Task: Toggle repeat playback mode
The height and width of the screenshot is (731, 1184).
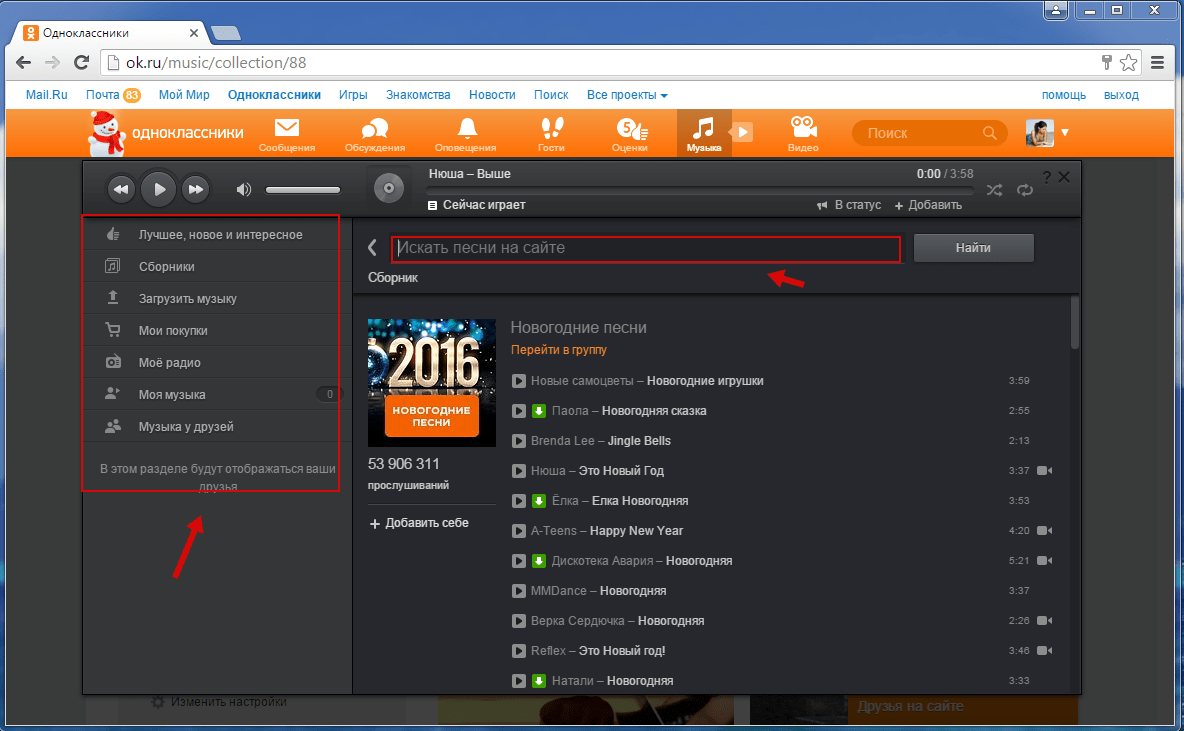Action: (x=1024, y=190)
